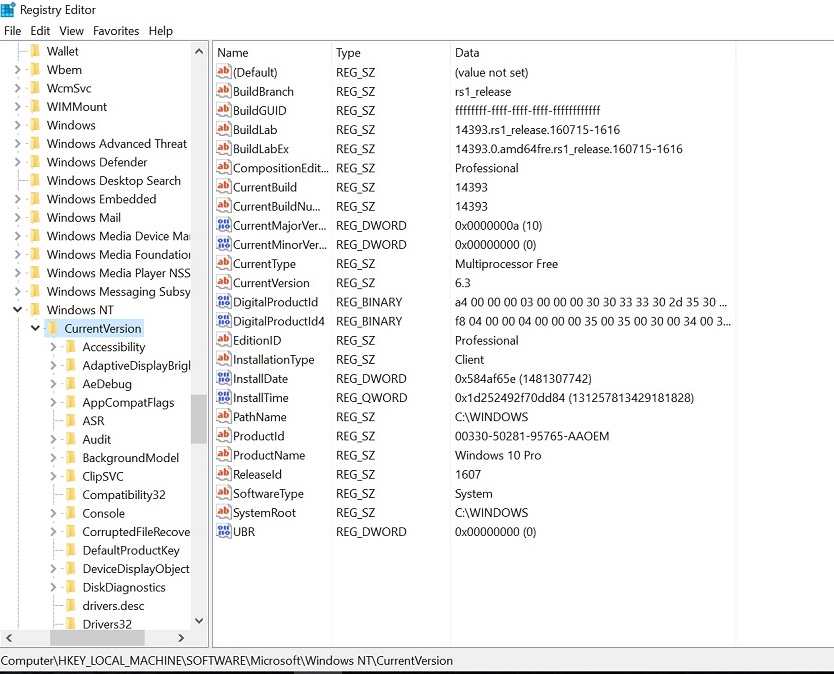This screenshot has height=674, width=834.
Task: Click the string icon beside BuildGUID
Action: [223, 110]
